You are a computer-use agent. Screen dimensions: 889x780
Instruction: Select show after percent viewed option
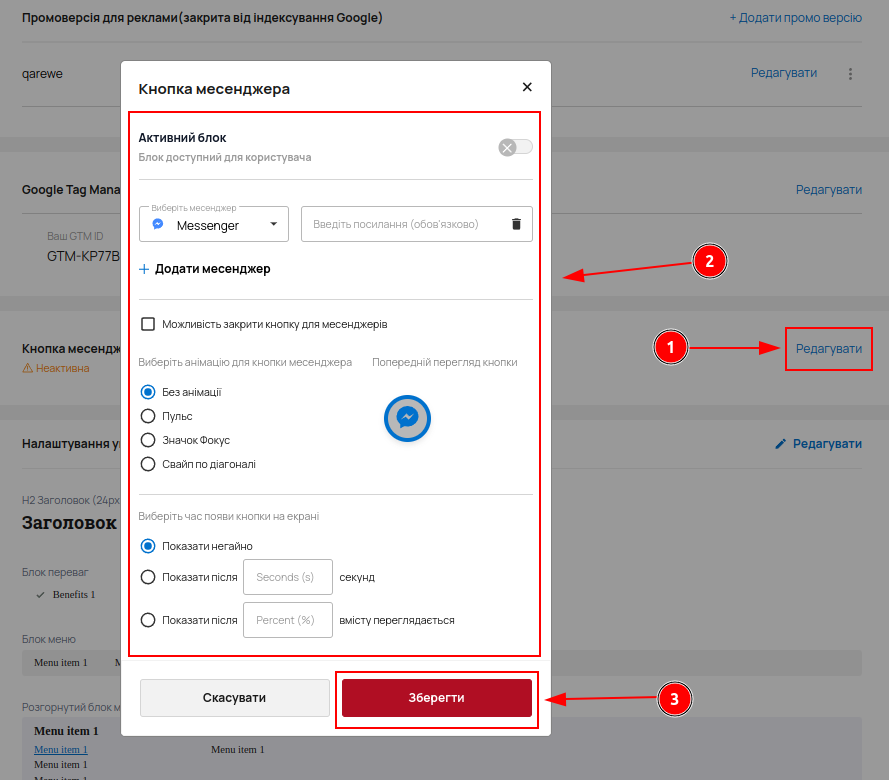148,620
